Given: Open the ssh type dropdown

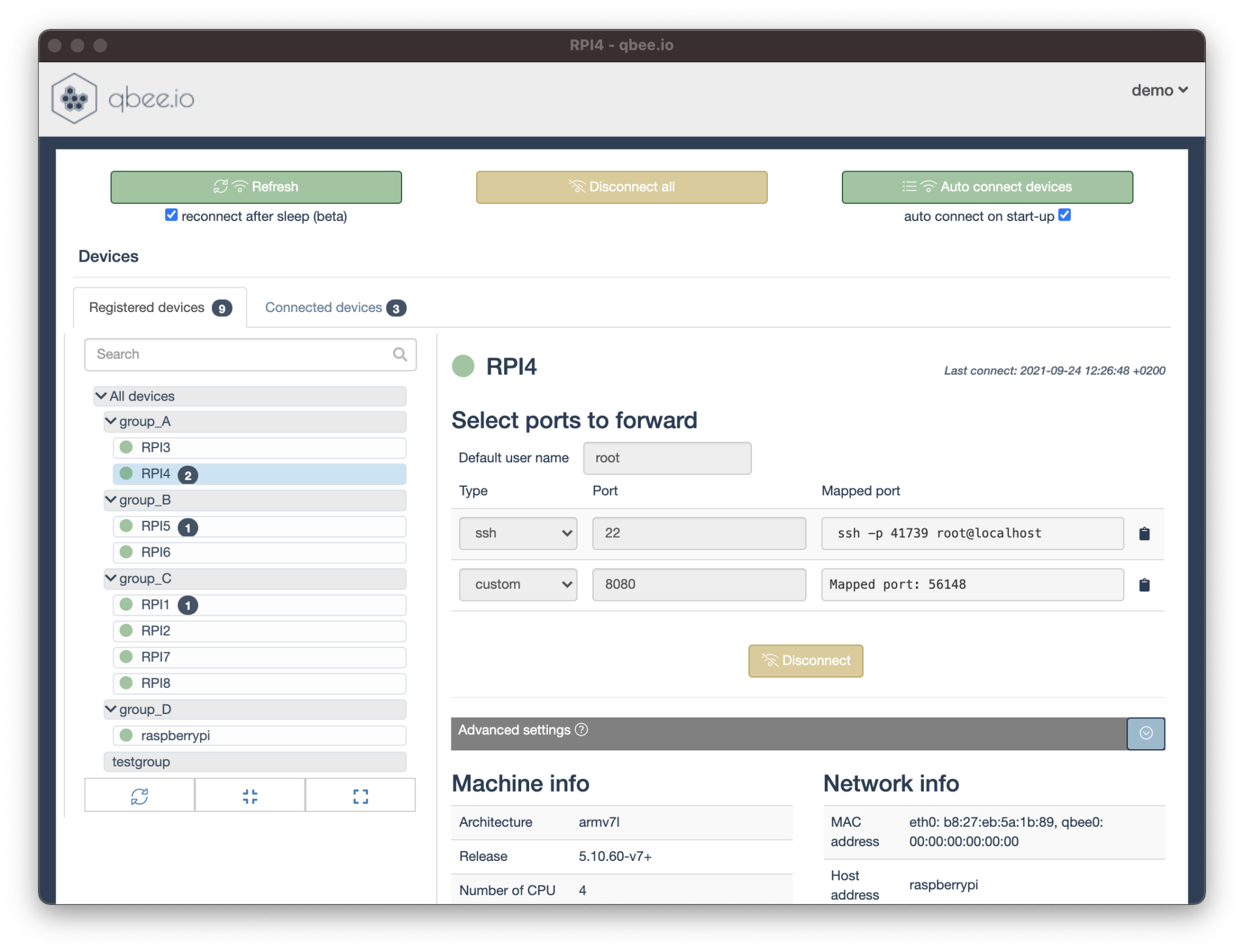Looking at the screenshot, I should click(518, 533).
